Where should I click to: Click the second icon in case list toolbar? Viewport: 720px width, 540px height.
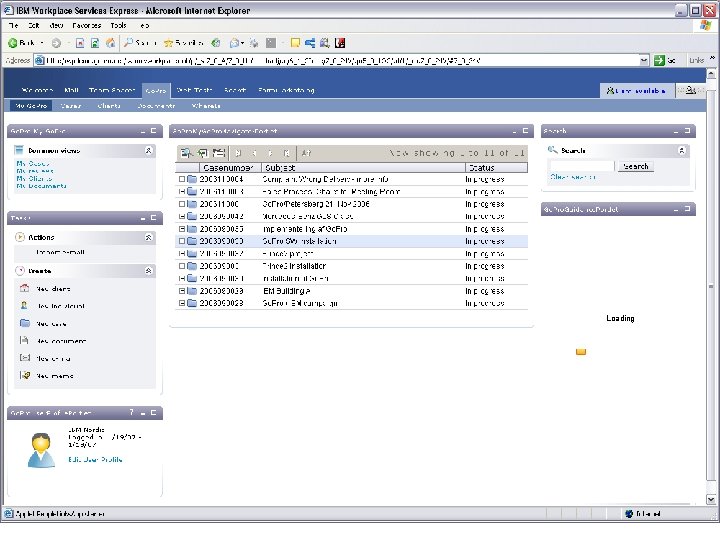(x=202, y=153)
